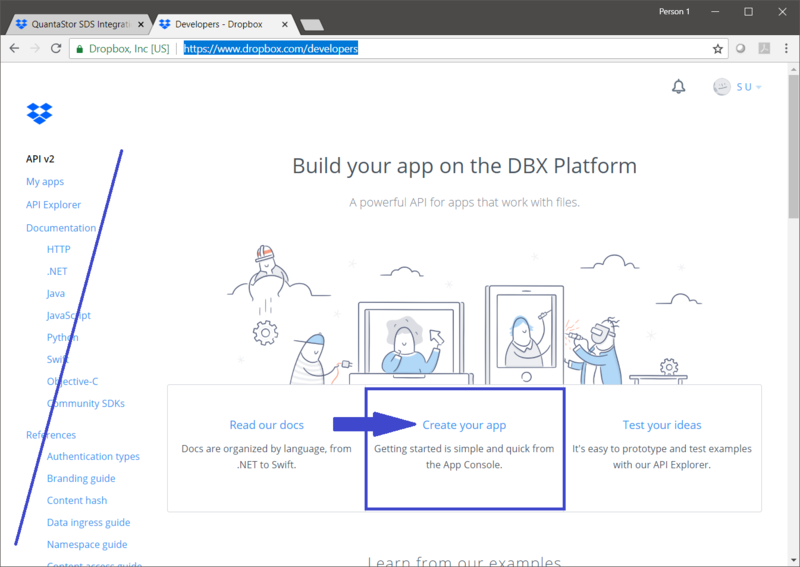Open the References section link
Screen dimensions: 800x567
pos(51,435)
